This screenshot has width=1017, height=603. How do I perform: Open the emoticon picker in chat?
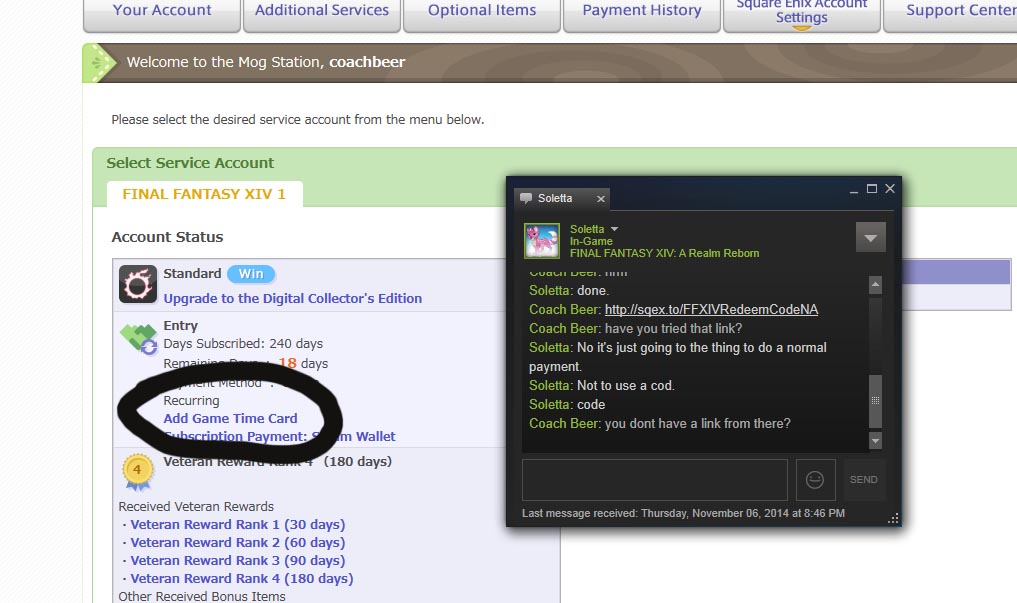tap(815, 479)
